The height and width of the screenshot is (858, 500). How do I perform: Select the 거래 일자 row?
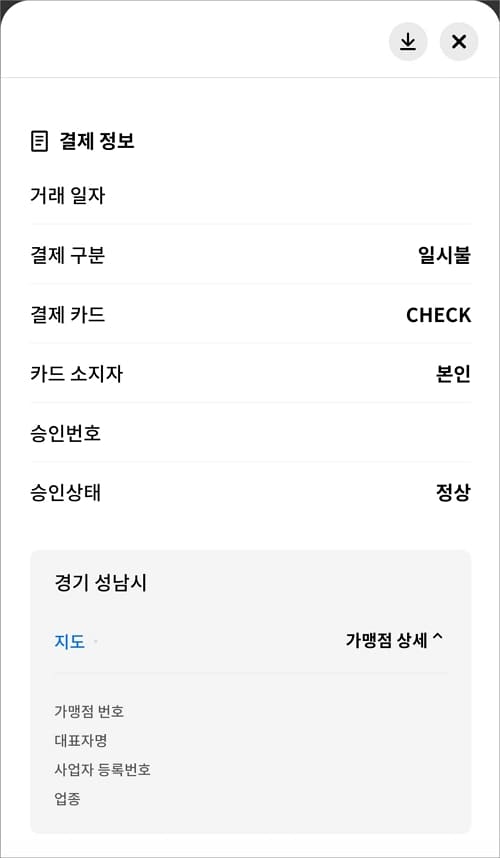(251, 195)
